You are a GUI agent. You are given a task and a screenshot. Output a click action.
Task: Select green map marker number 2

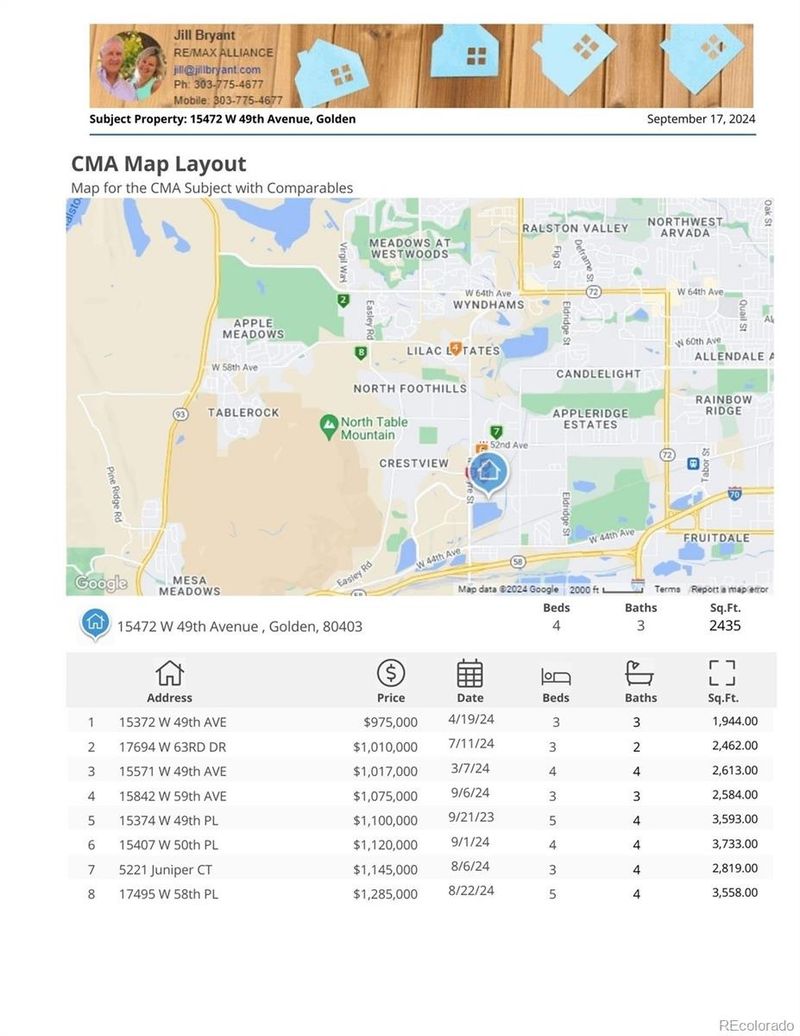(343, 301)
